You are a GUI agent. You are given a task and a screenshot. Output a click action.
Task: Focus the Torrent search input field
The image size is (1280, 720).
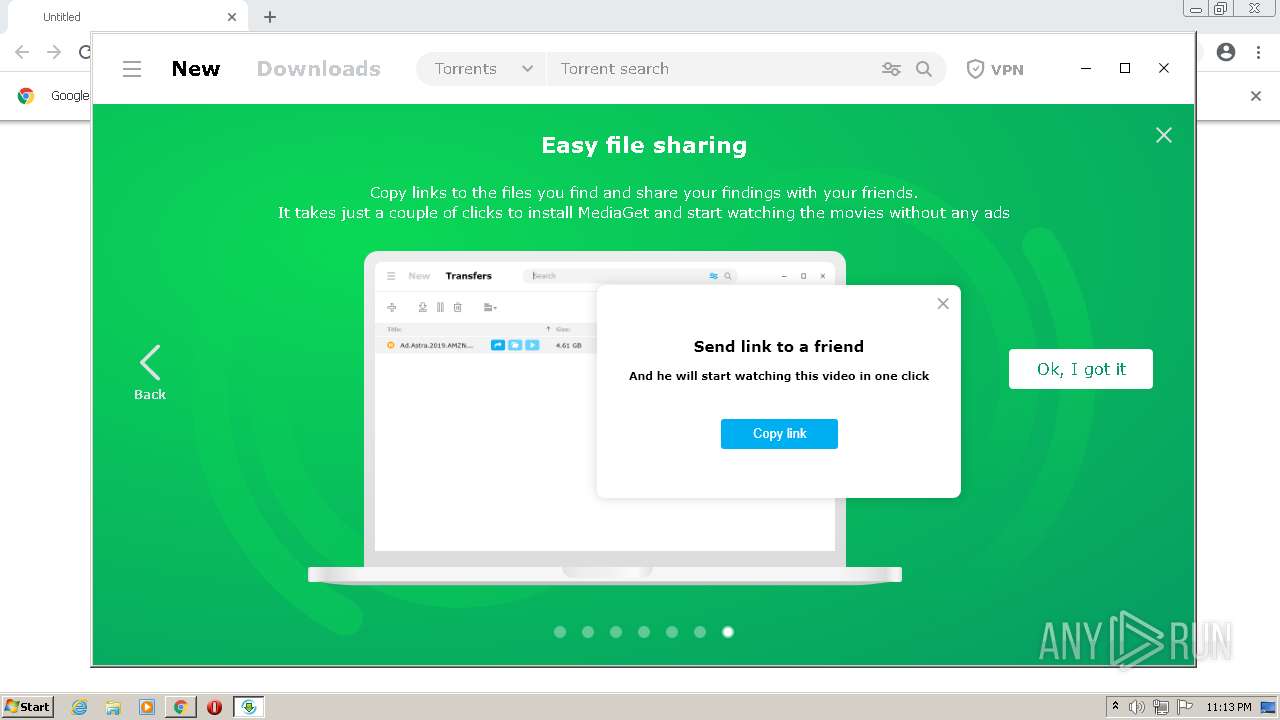[x=712, y=69]
